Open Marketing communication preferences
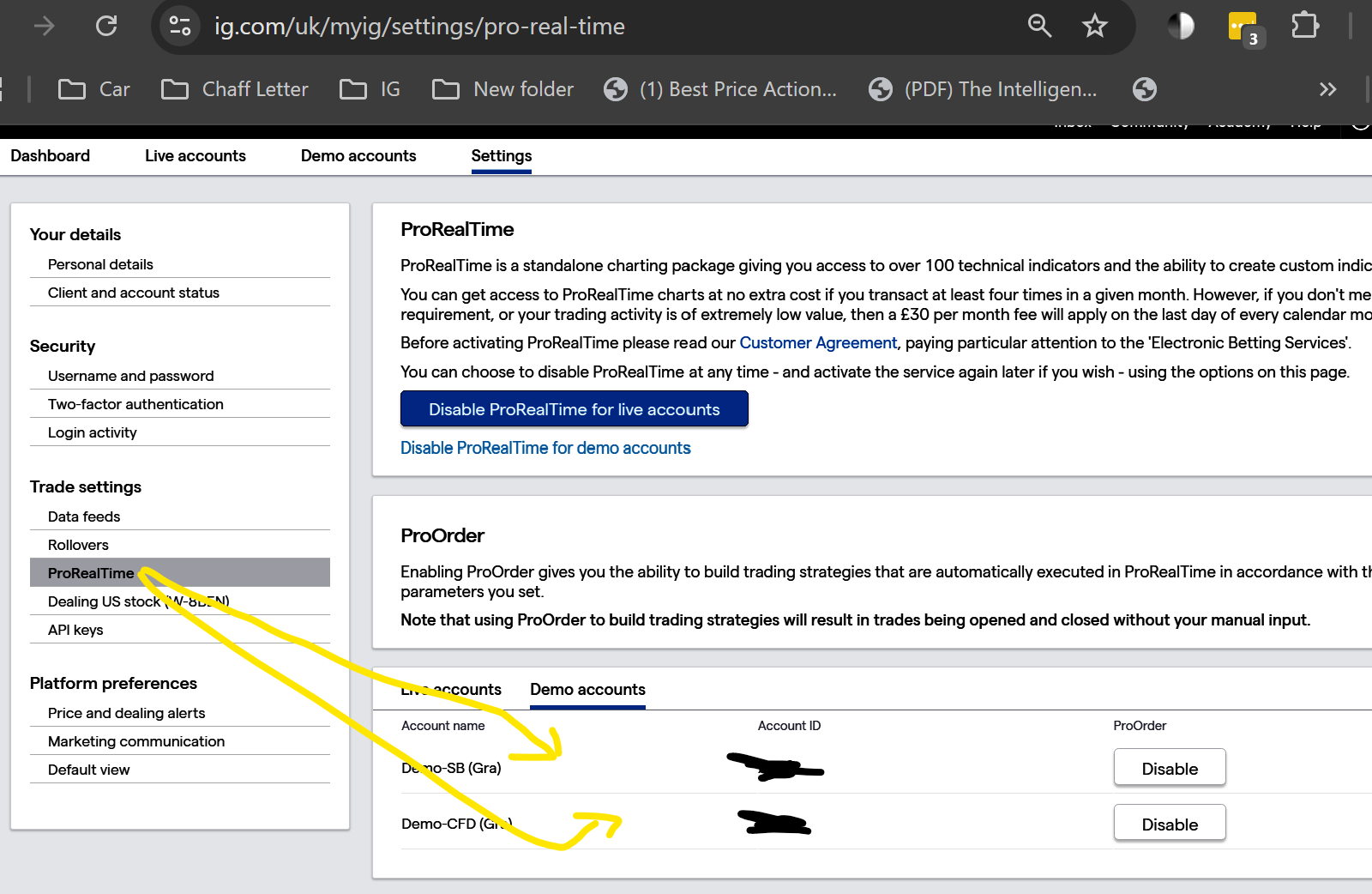Viewport: 1372px width, 894px height. click(x=180, y=741)
